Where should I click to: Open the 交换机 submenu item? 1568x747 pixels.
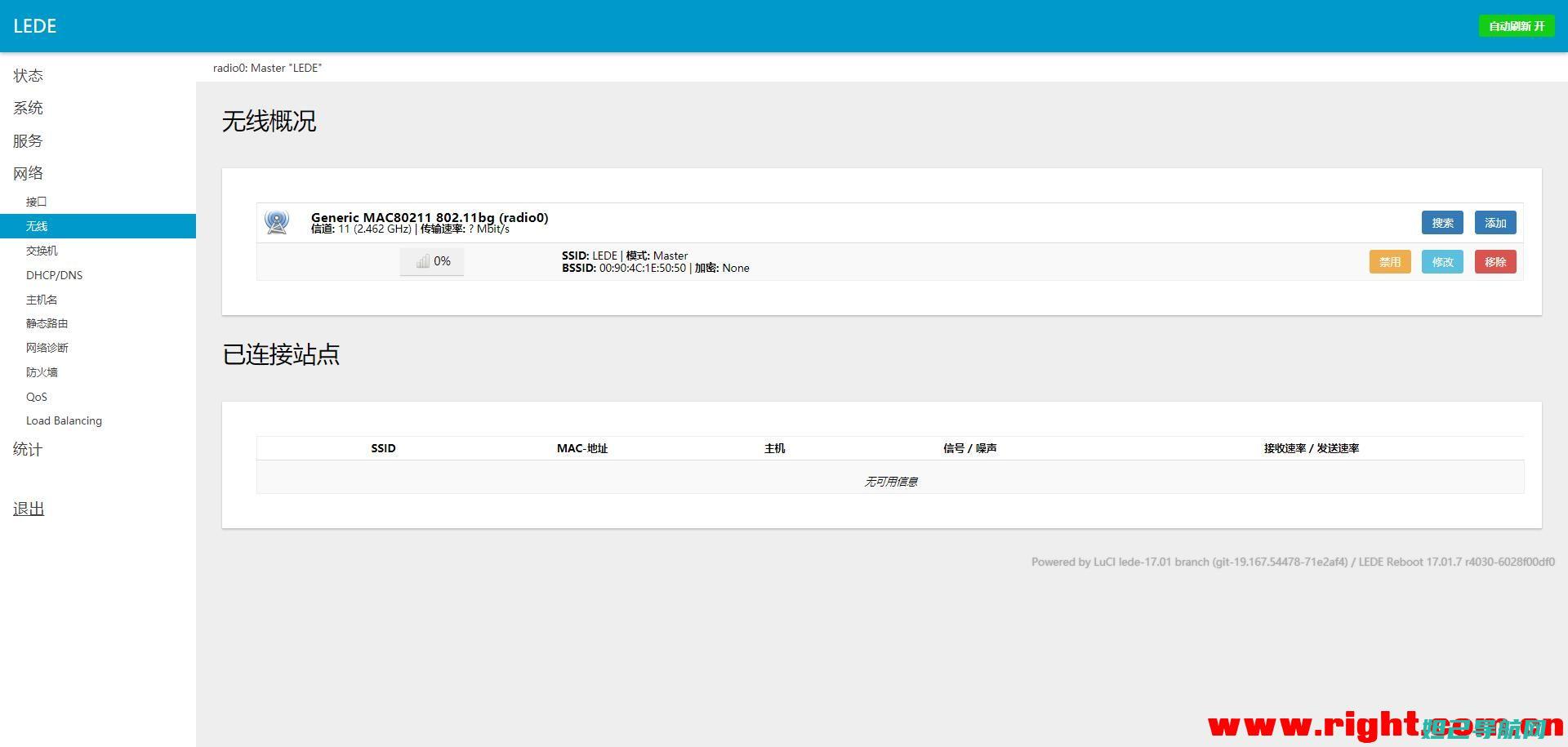point(42,251)
